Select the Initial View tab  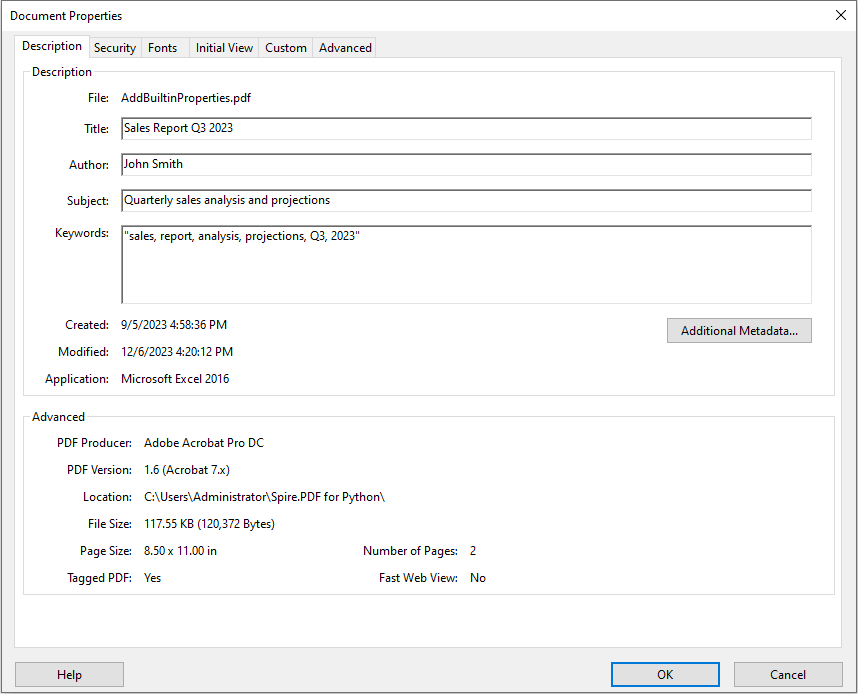(223, 47)
